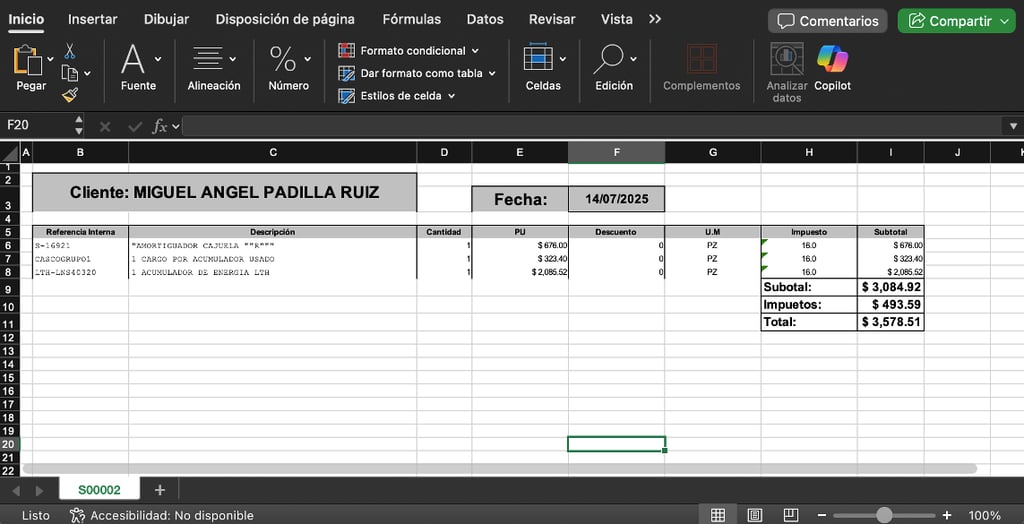Expand Estilos de celda dropdown arrow
Viewport: 1024px width, 524px height.
(451, 96)
